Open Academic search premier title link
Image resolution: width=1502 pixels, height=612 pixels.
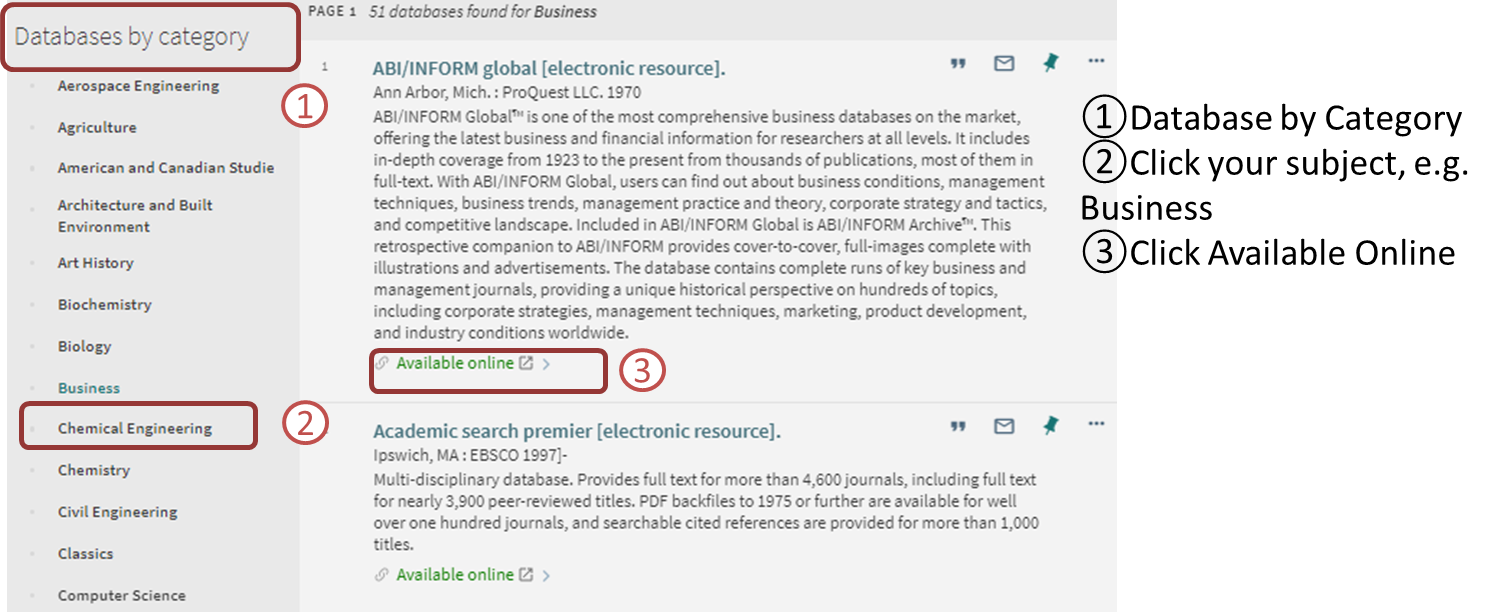point(576,431)
